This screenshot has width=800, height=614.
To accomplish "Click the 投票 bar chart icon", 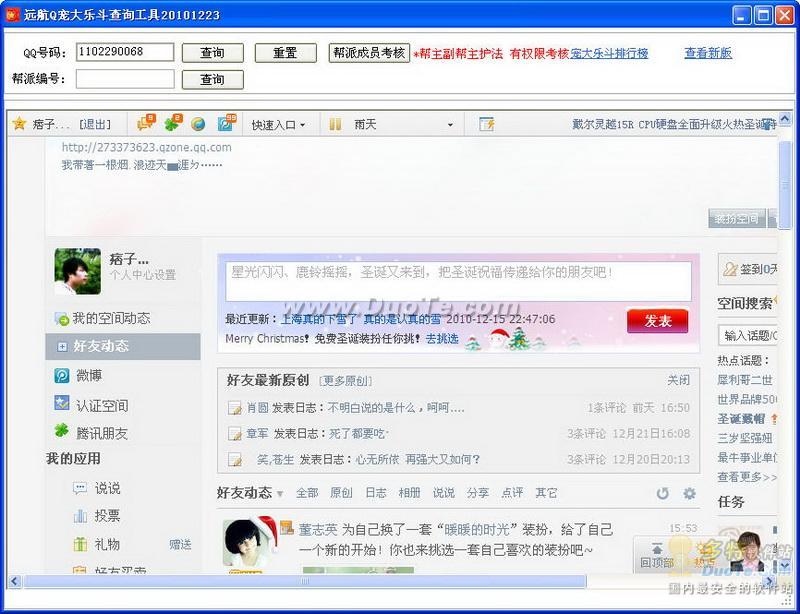I will [x=80, y=516].
